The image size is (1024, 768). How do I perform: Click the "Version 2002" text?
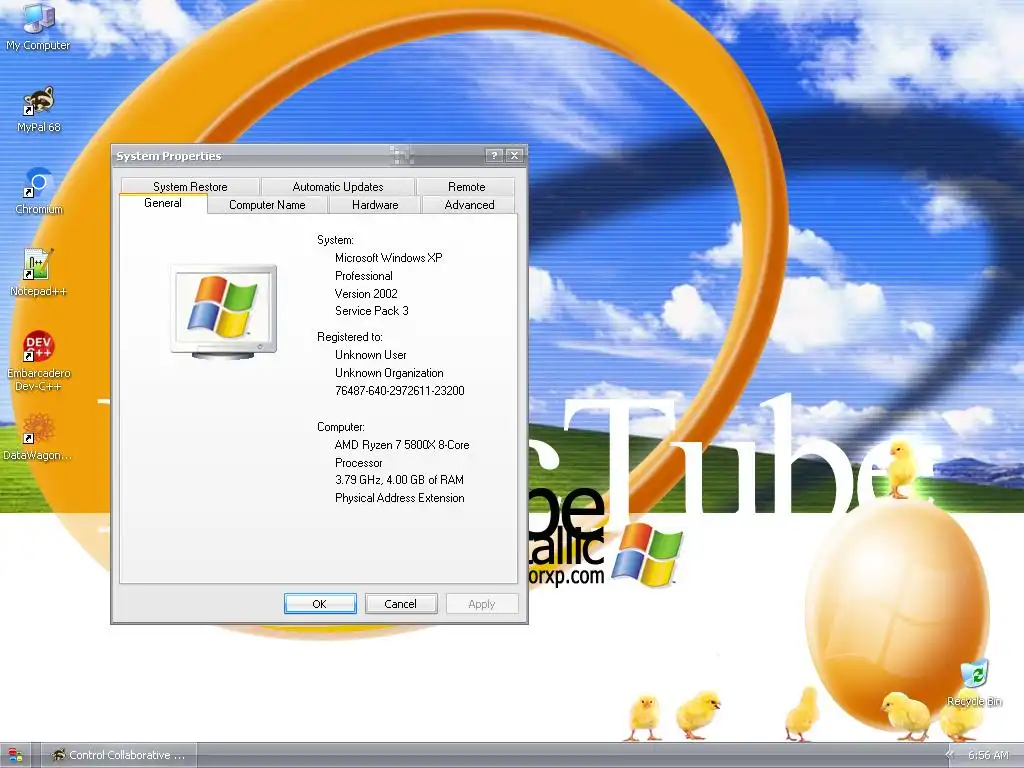coord(366,293)
